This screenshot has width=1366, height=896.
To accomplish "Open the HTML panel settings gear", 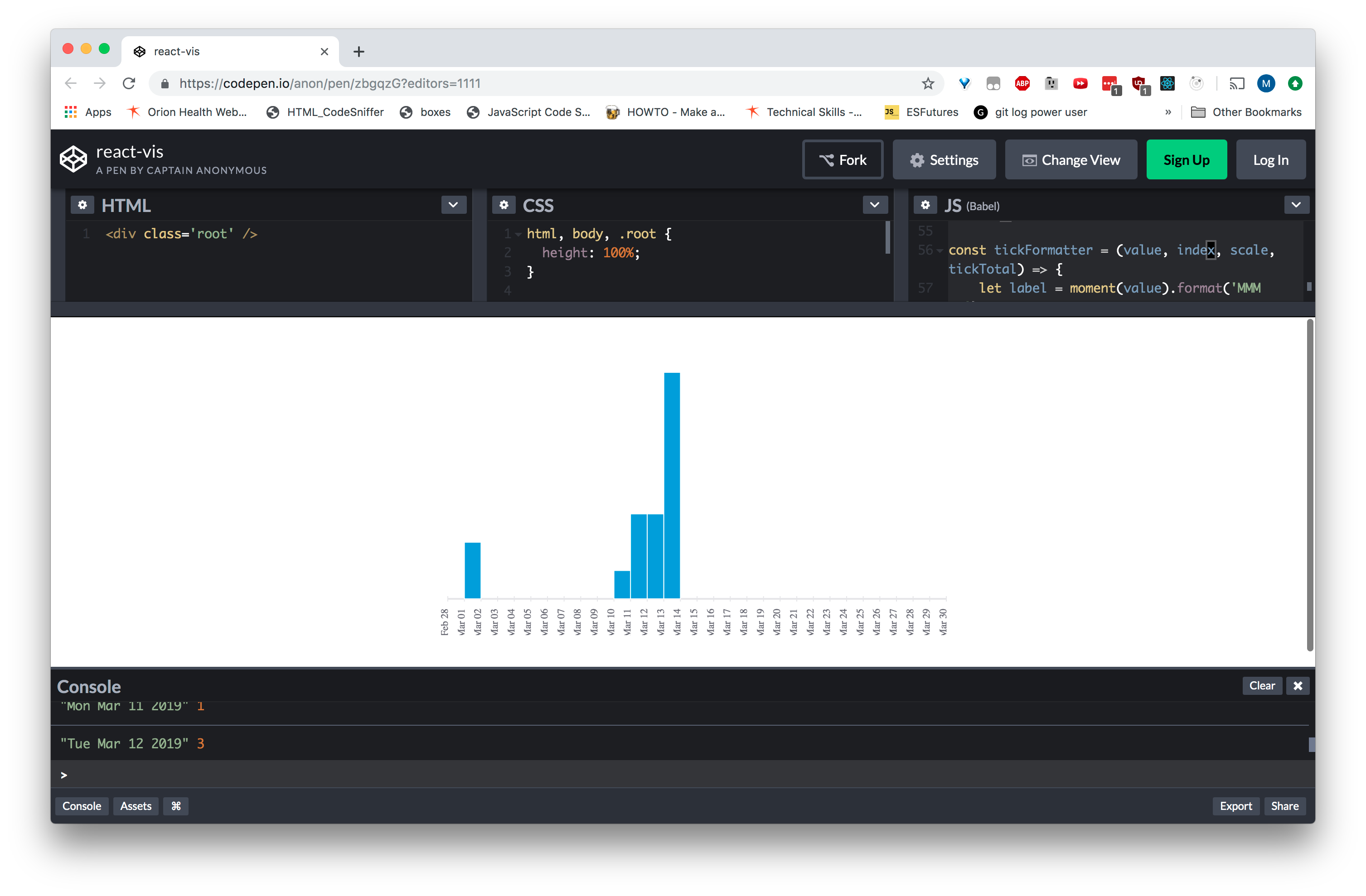I will [x=82, y=205].
